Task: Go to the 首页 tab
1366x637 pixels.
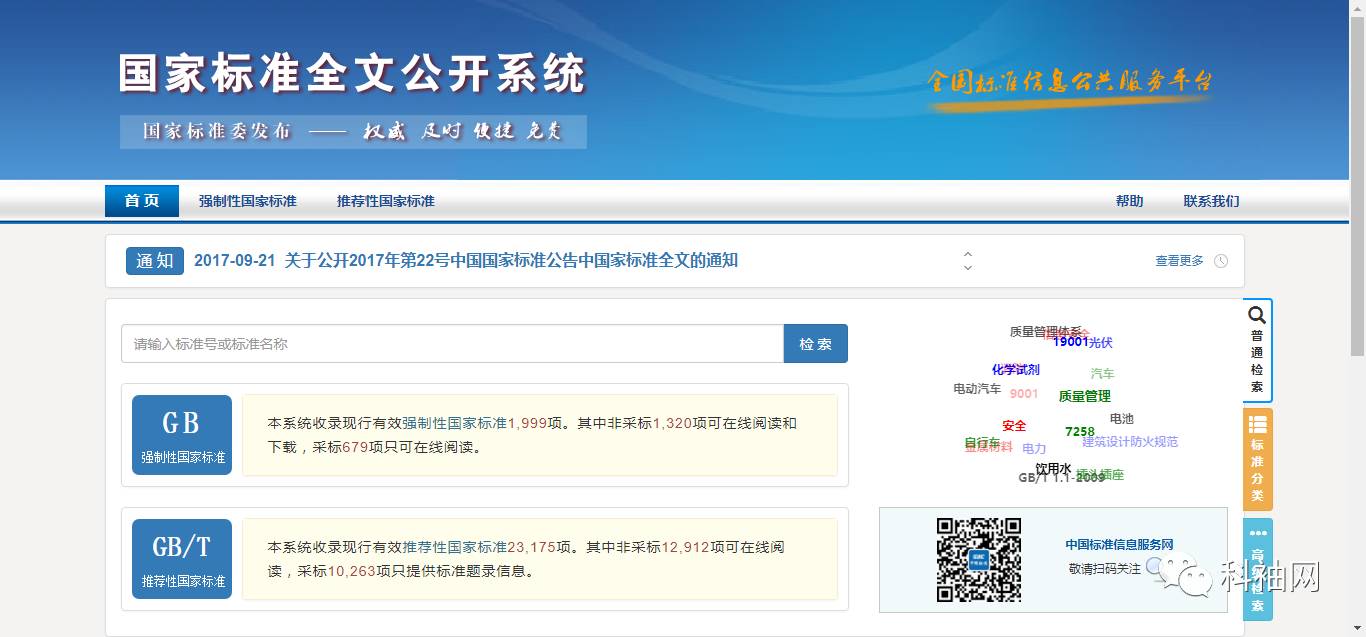Action: [142, 201]
